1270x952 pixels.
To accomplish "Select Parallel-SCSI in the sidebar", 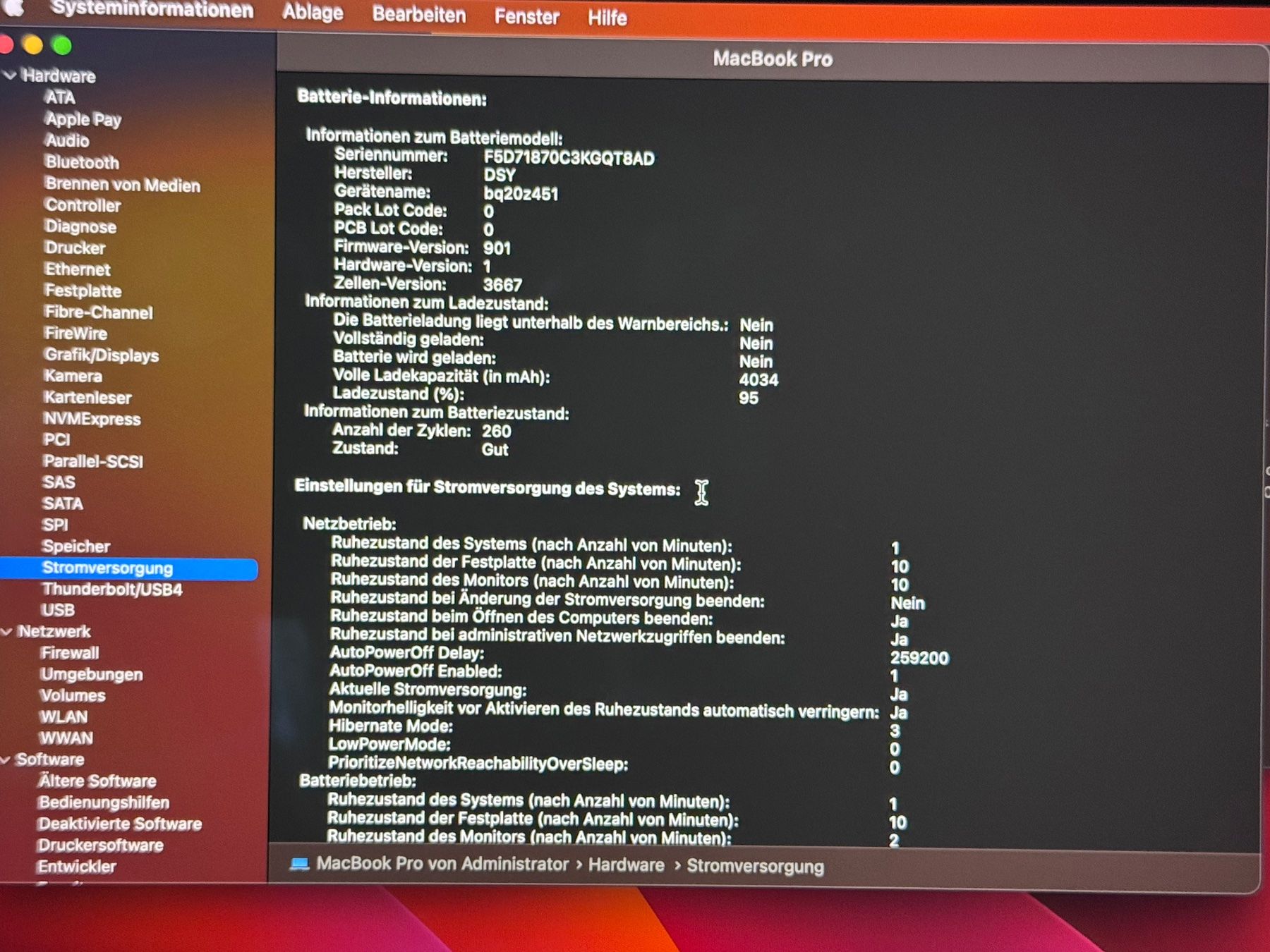I will [92, 461].
